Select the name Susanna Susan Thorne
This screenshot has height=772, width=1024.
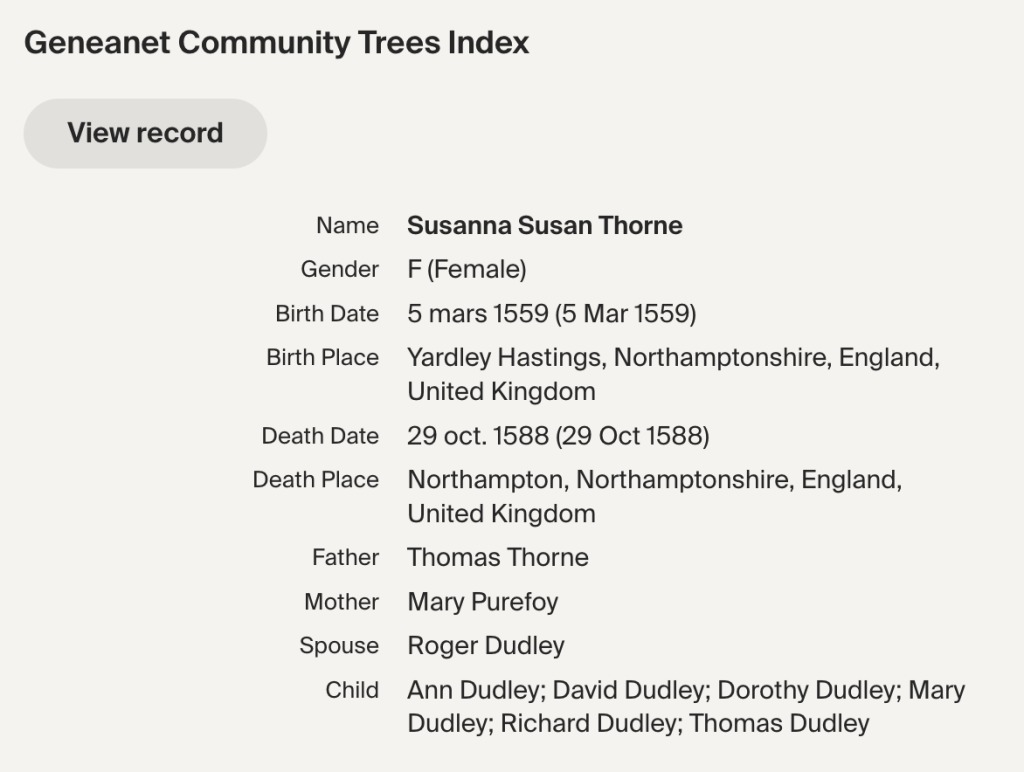point(544,225)
